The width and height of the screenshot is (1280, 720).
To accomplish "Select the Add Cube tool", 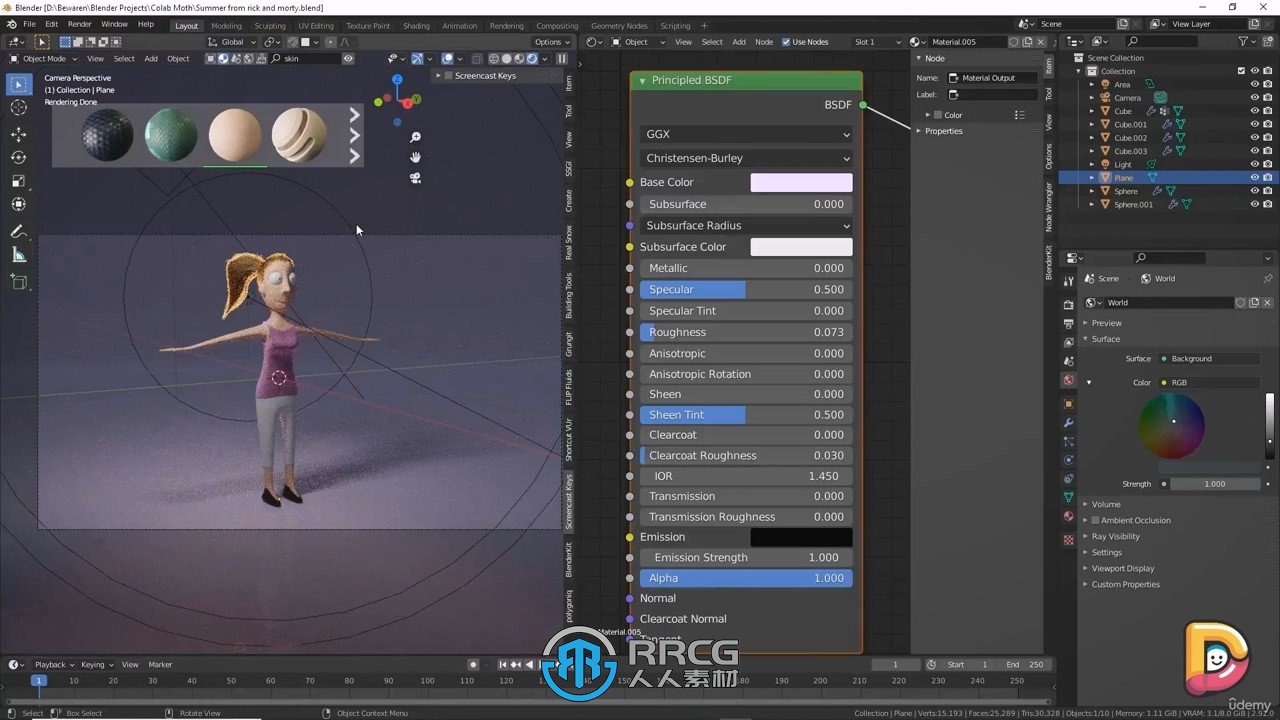I will coord(19,282).
